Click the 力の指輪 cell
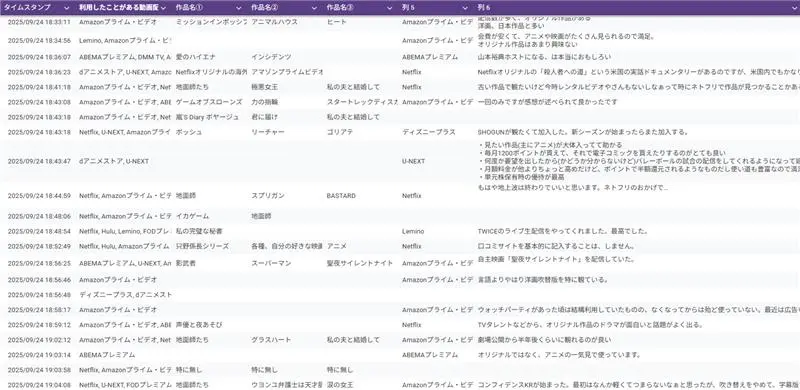The height and width of the screenshot is (390, 800). coord(264,102)
